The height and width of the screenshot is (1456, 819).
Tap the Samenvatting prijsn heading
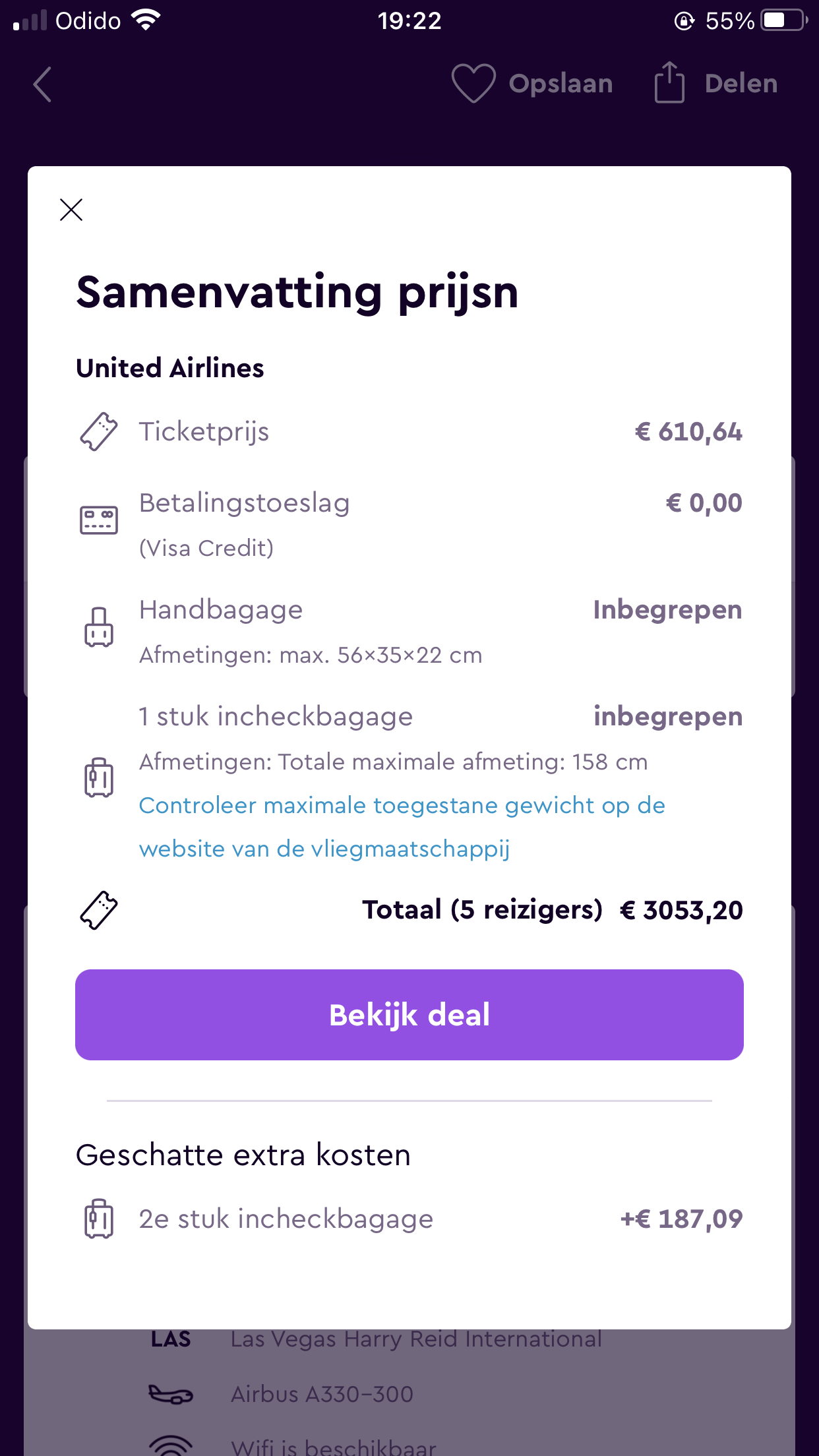[297, 292]
